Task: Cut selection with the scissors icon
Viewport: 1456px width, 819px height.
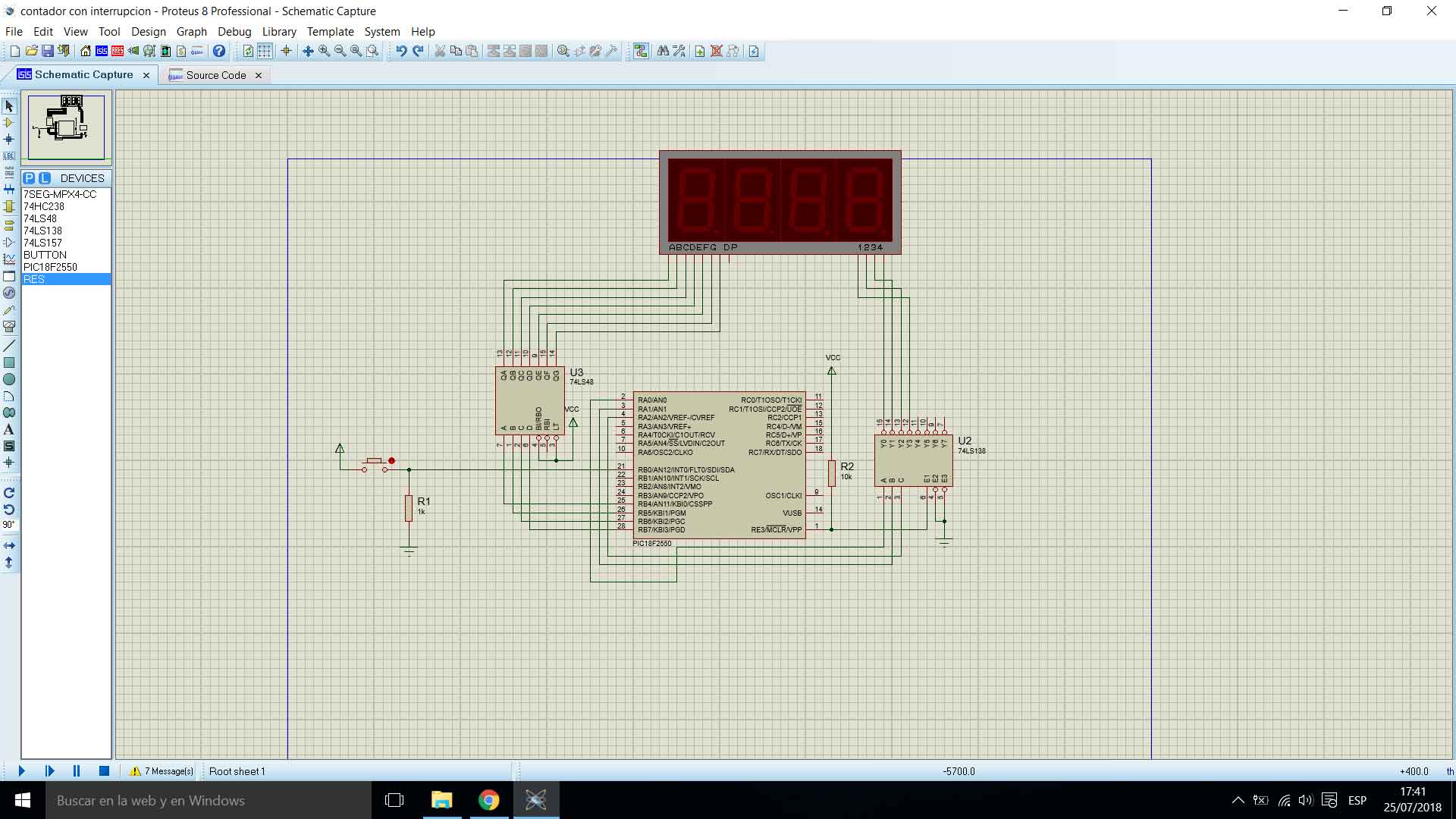Action: pyautogui.click(x=439, y=52)
